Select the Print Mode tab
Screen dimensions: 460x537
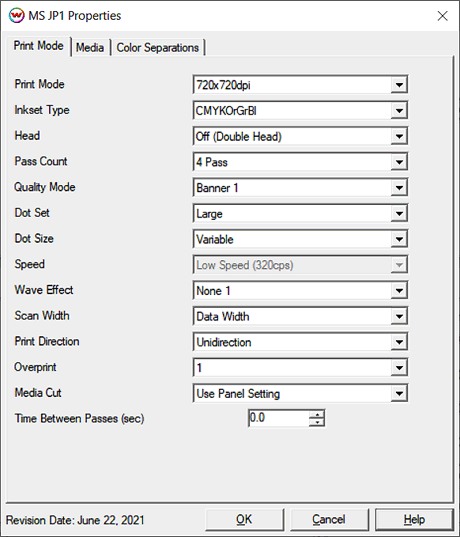[x=38, y=46]
